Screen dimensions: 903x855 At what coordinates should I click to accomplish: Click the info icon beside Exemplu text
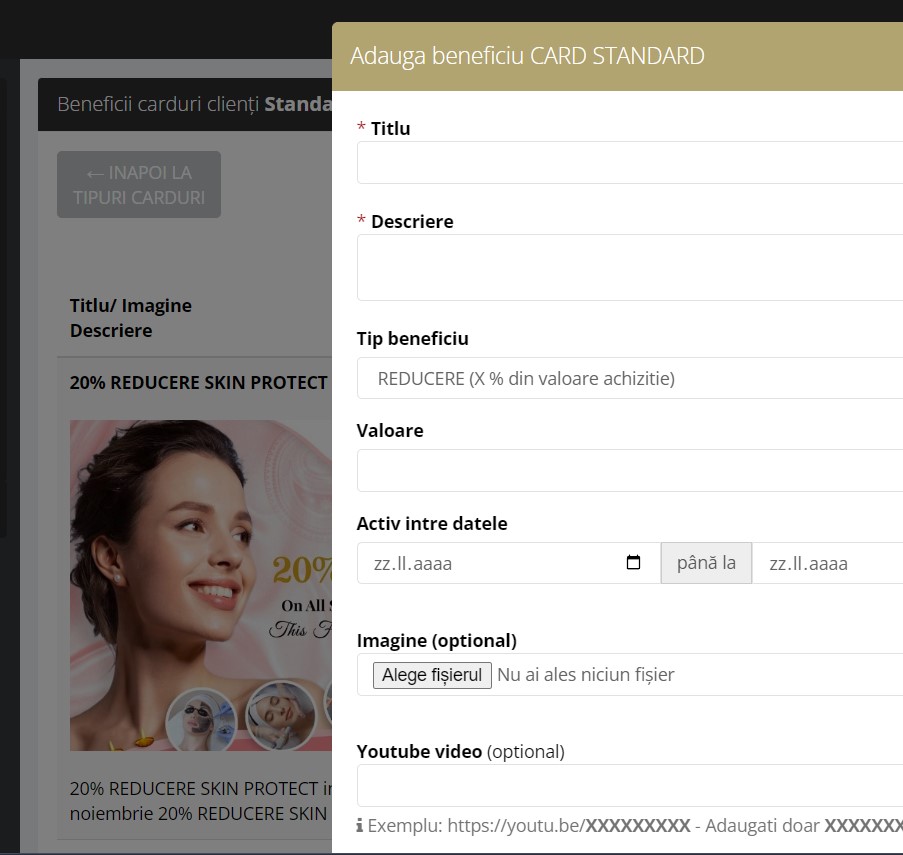[x=360, y=827]
